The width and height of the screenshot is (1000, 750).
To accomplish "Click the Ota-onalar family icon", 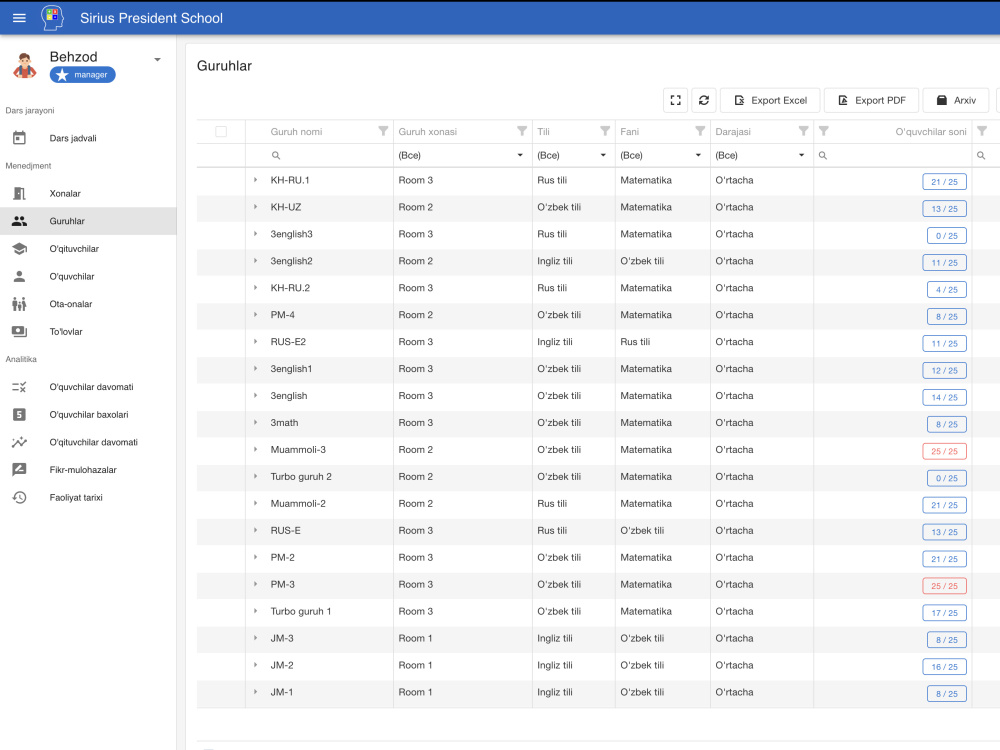I will [20, 304].
